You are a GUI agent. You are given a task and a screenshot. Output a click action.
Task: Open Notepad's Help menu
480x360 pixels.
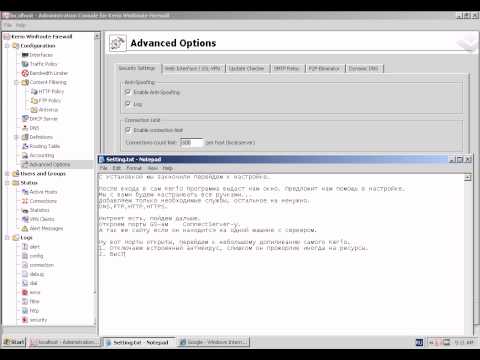tap(168, 168)
